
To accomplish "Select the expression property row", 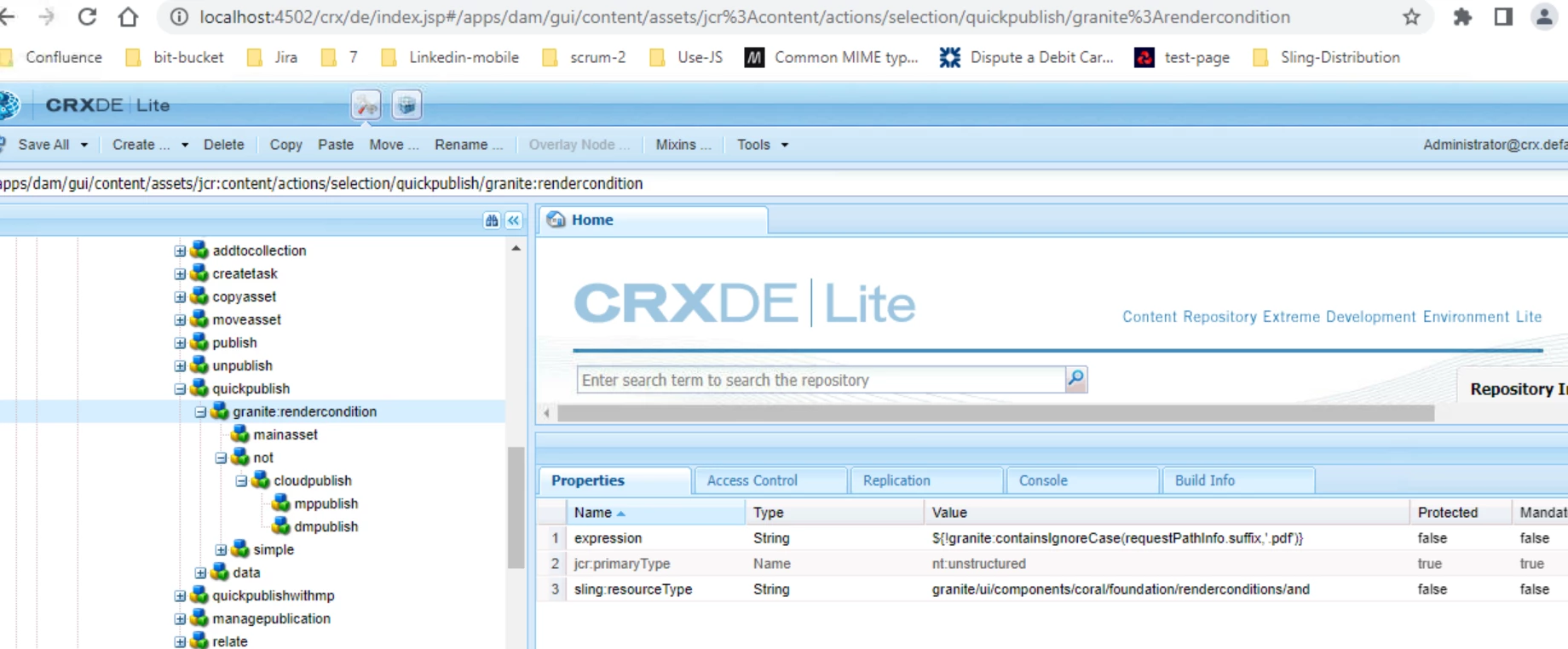I will click(x=1052, y=538).
